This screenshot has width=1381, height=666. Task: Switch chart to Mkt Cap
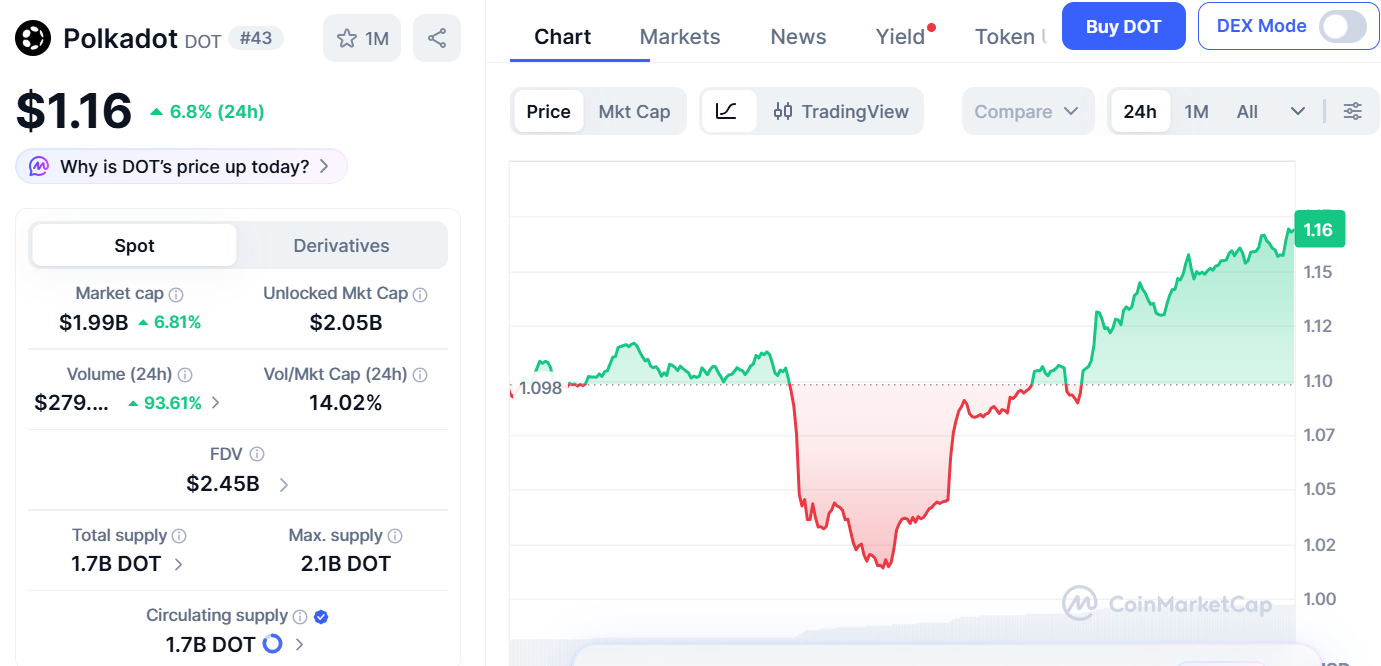[634, 111]
